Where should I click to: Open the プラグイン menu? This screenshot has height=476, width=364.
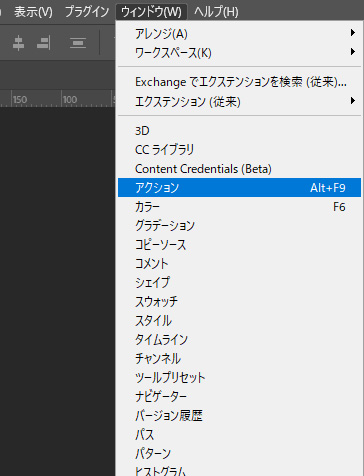pos(87,12)
